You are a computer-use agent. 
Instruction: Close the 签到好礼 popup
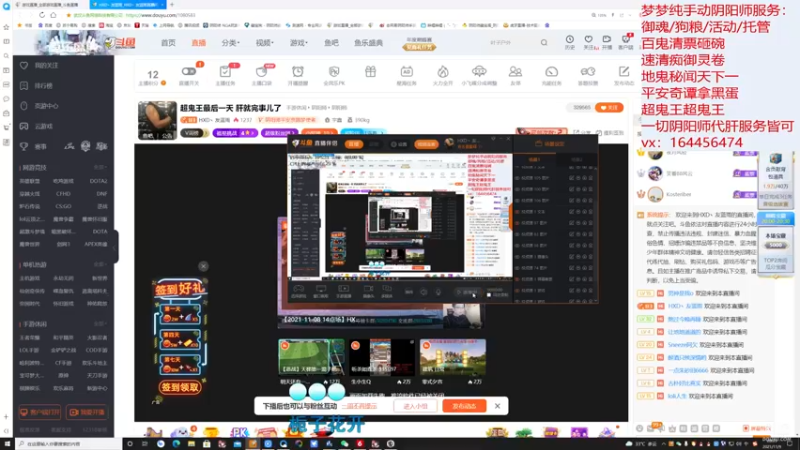click(x=203, y=266)
